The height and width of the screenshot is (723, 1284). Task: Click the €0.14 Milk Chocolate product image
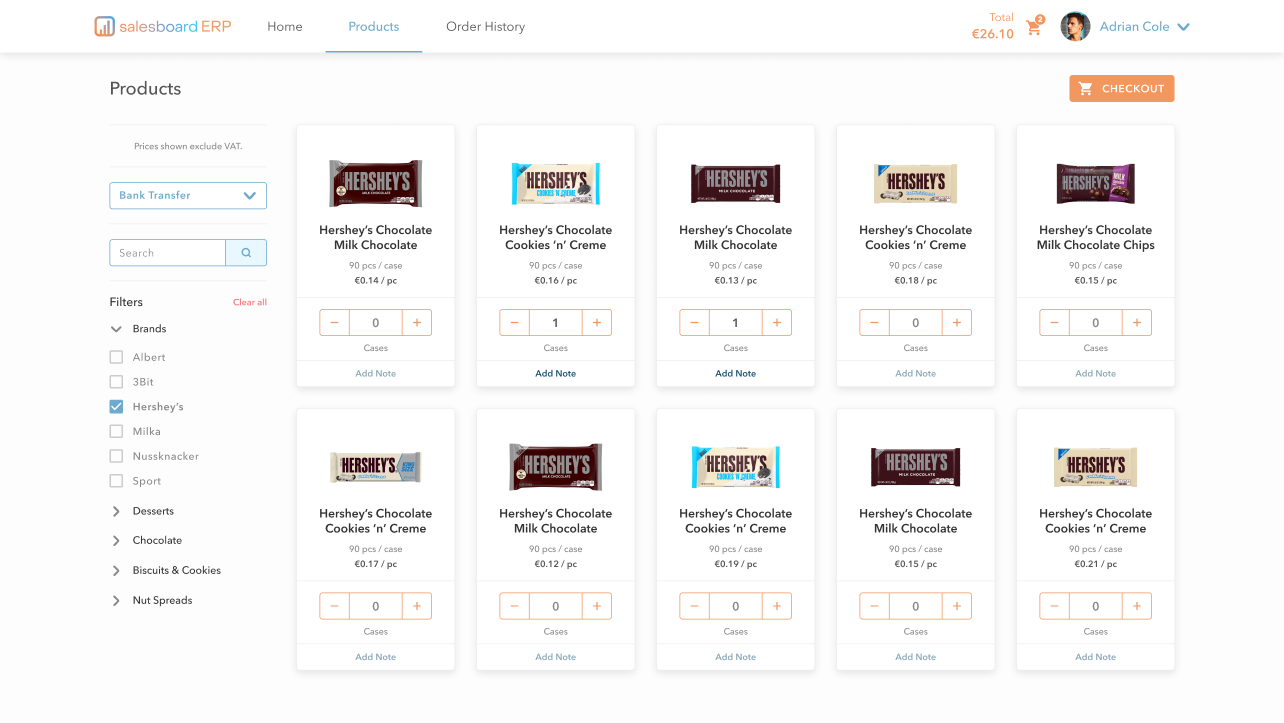click(x=376, y=183)
